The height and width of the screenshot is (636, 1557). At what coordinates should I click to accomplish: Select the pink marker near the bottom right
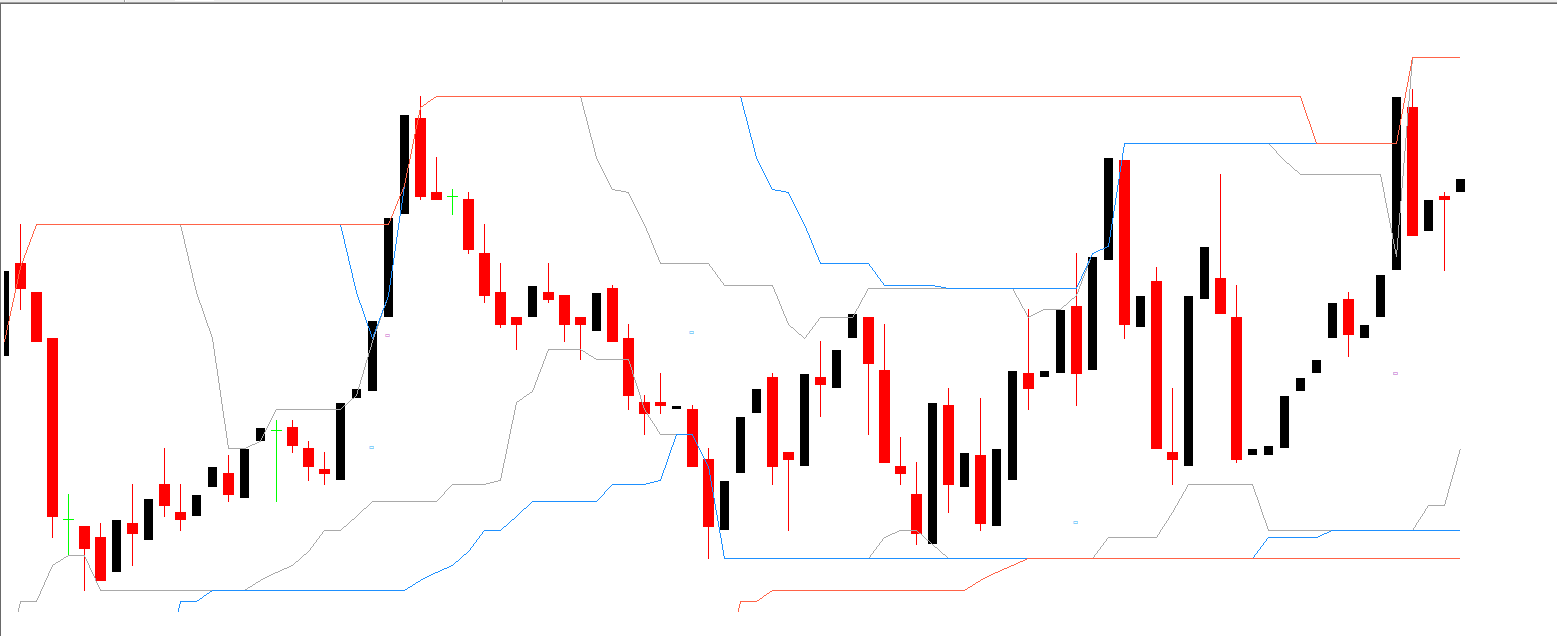[1075, 522]
